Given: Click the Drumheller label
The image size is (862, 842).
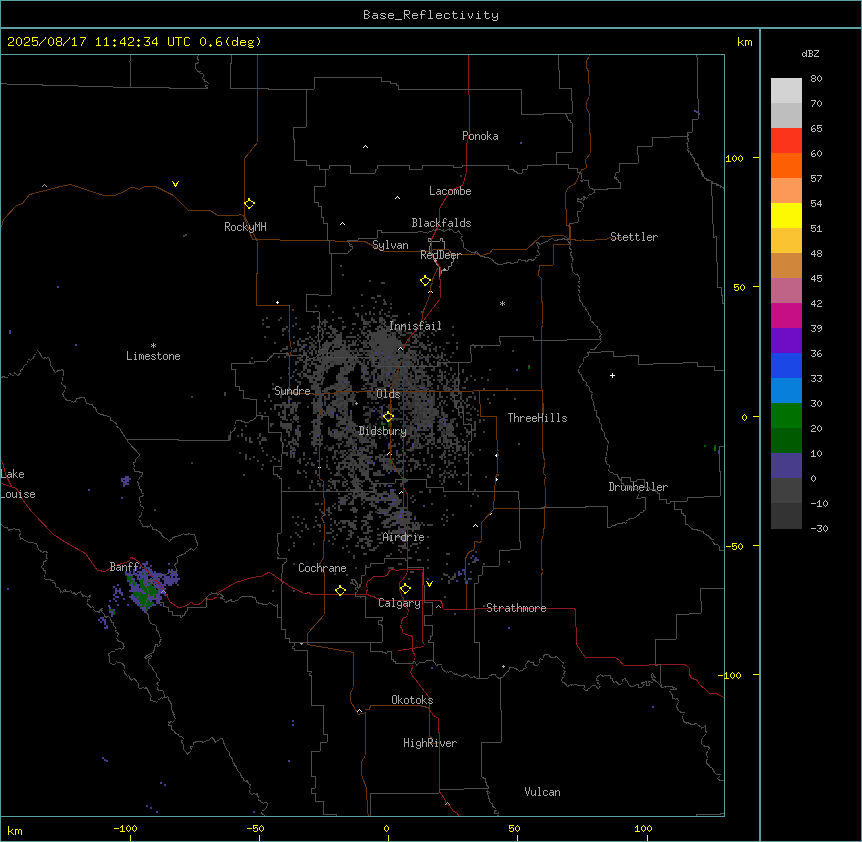Looking at the screenshot, I should coord(638,487).
